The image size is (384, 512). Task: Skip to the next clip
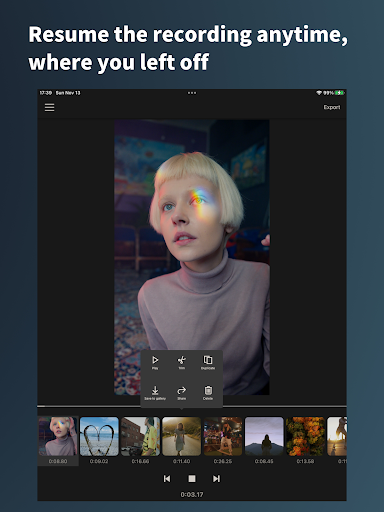tap(216, 479)
